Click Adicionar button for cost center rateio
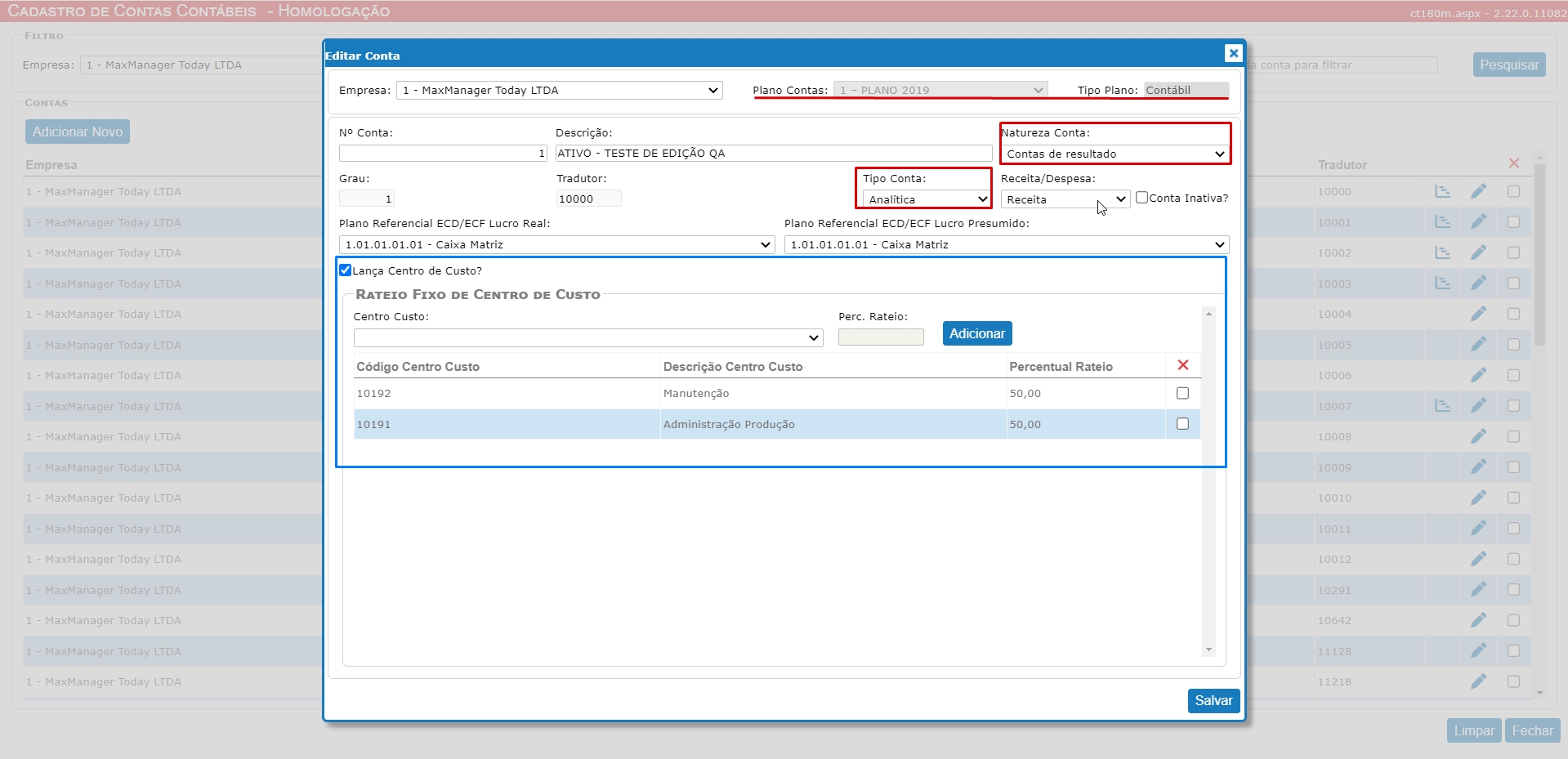Viewport: 1568px width, 759px height. point(977,333)
